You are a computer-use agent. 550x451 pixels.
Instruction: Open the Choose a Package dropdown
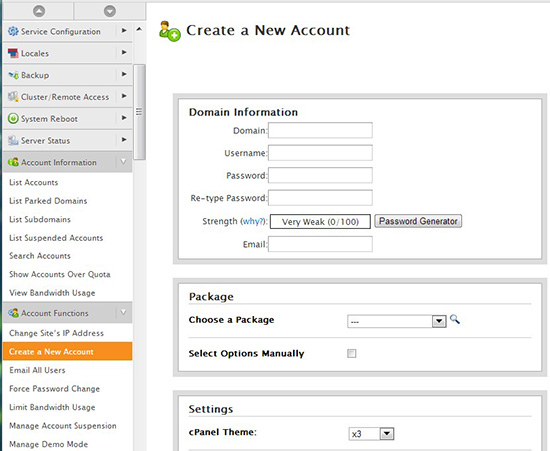point(397,321)
